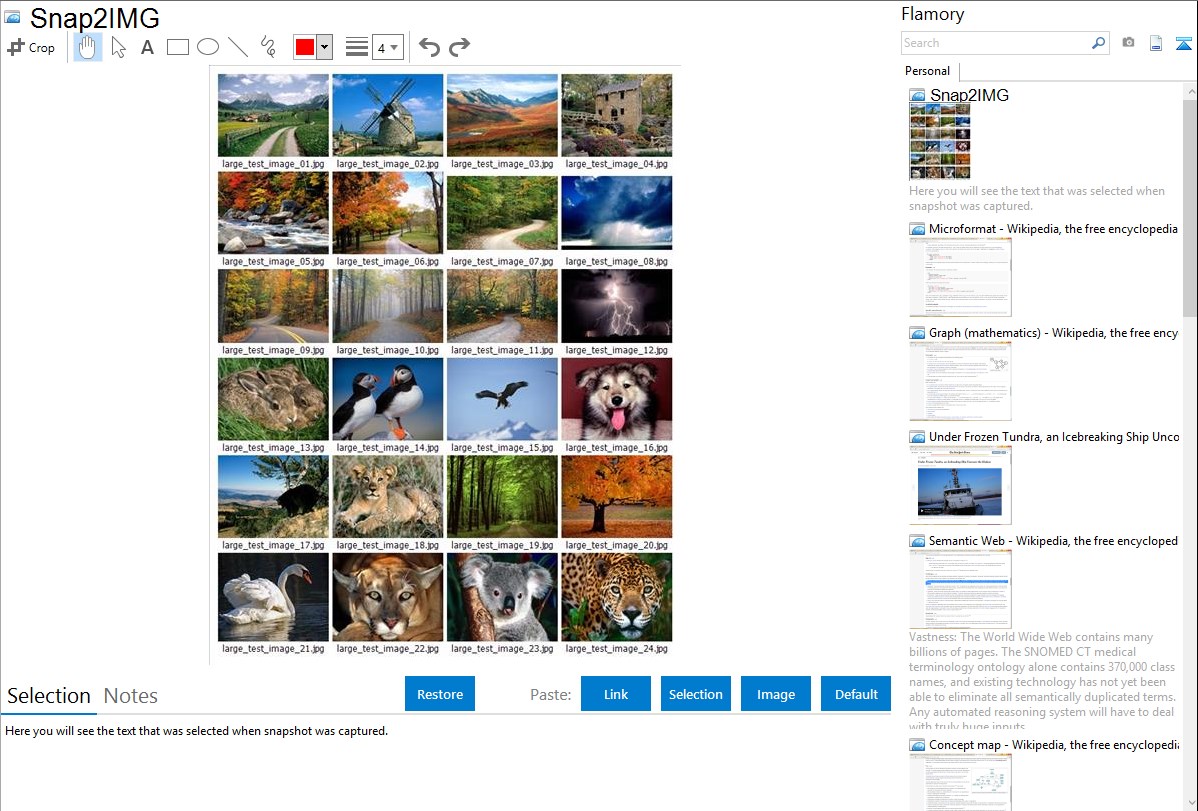Click the Snap2IMG window icon
This screenshot has width=1198, height=811.
12,16
